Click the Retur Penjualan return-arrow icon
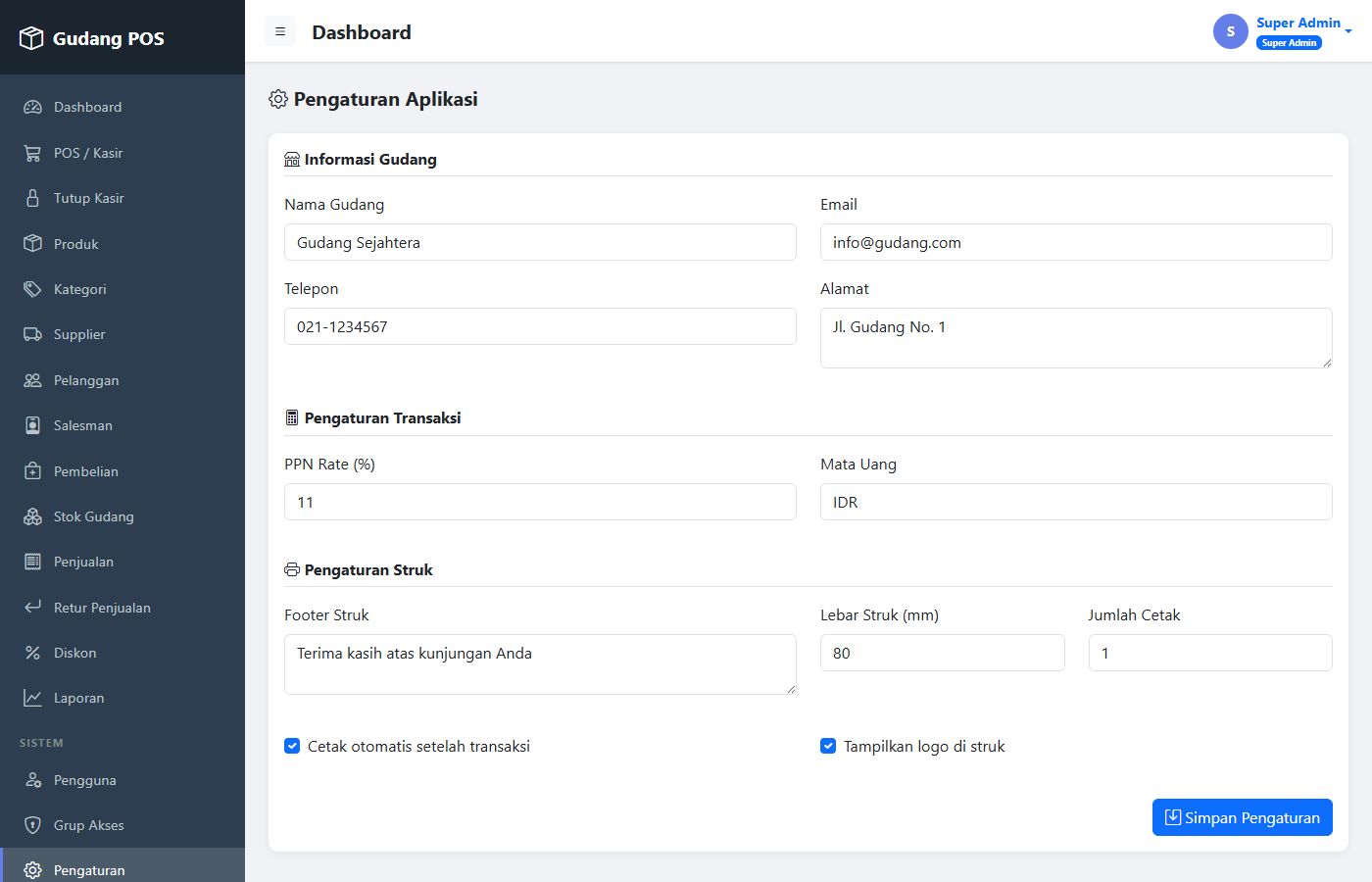The height and width of the screenshot is (882, 1372). pos(32,607)
